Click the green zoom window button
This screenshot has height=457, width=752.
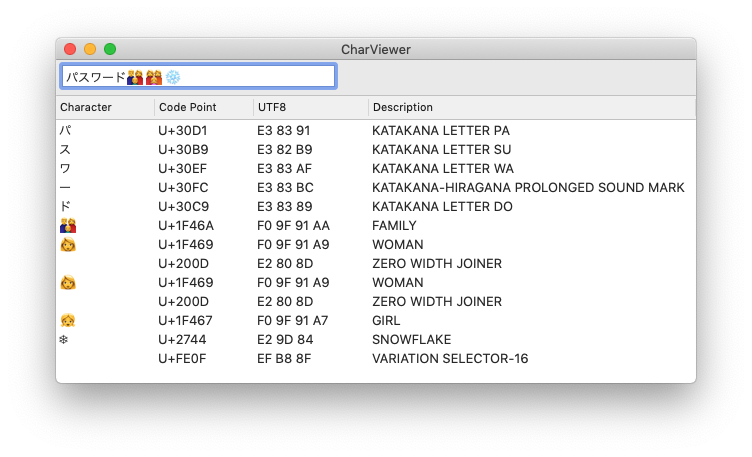(x=110, y=49)
